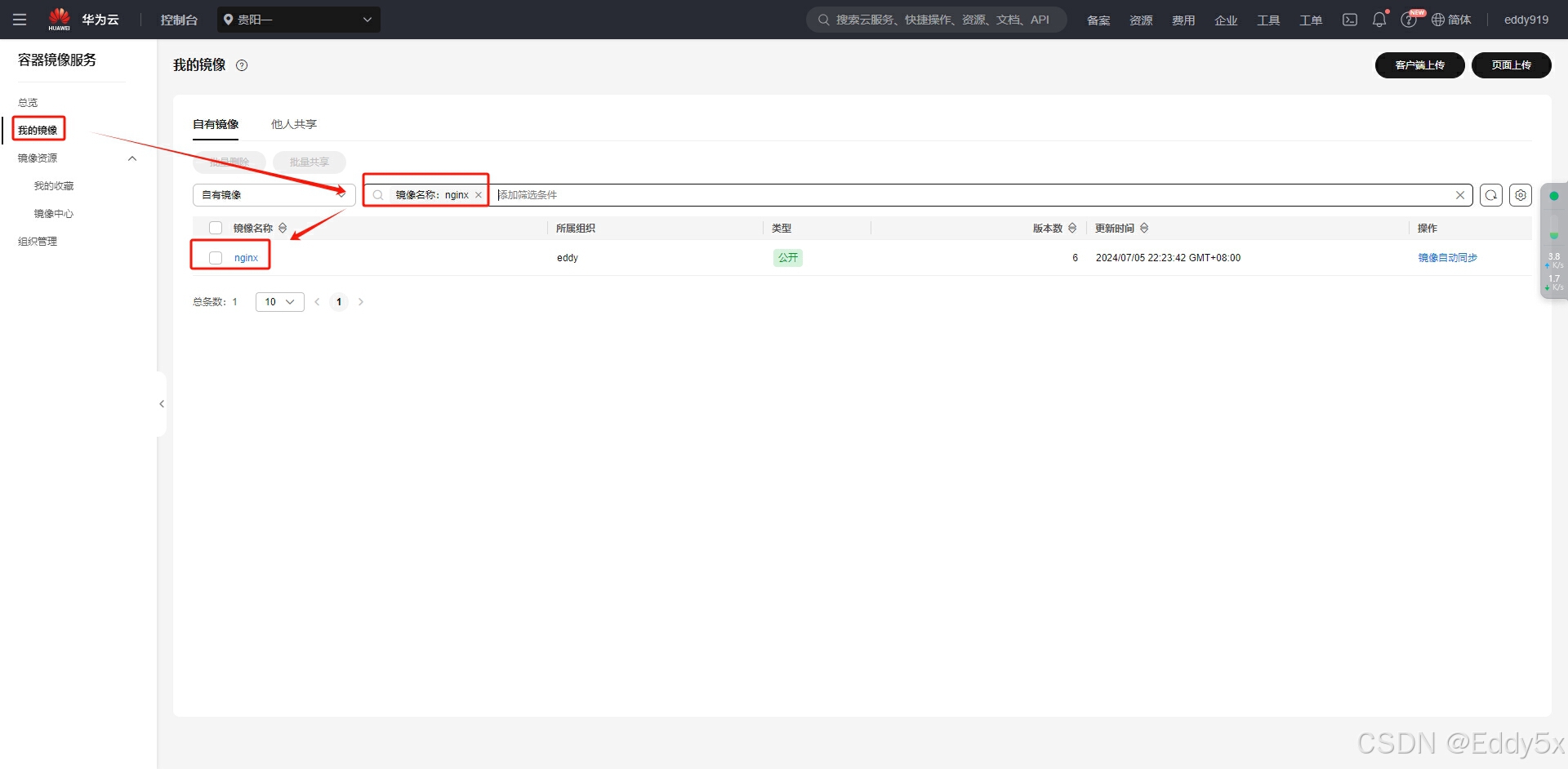The width and height of the screenshot is (1568, 769).
Task: Open 镜像中心 in the sidebar
Action: click(54, 214)
